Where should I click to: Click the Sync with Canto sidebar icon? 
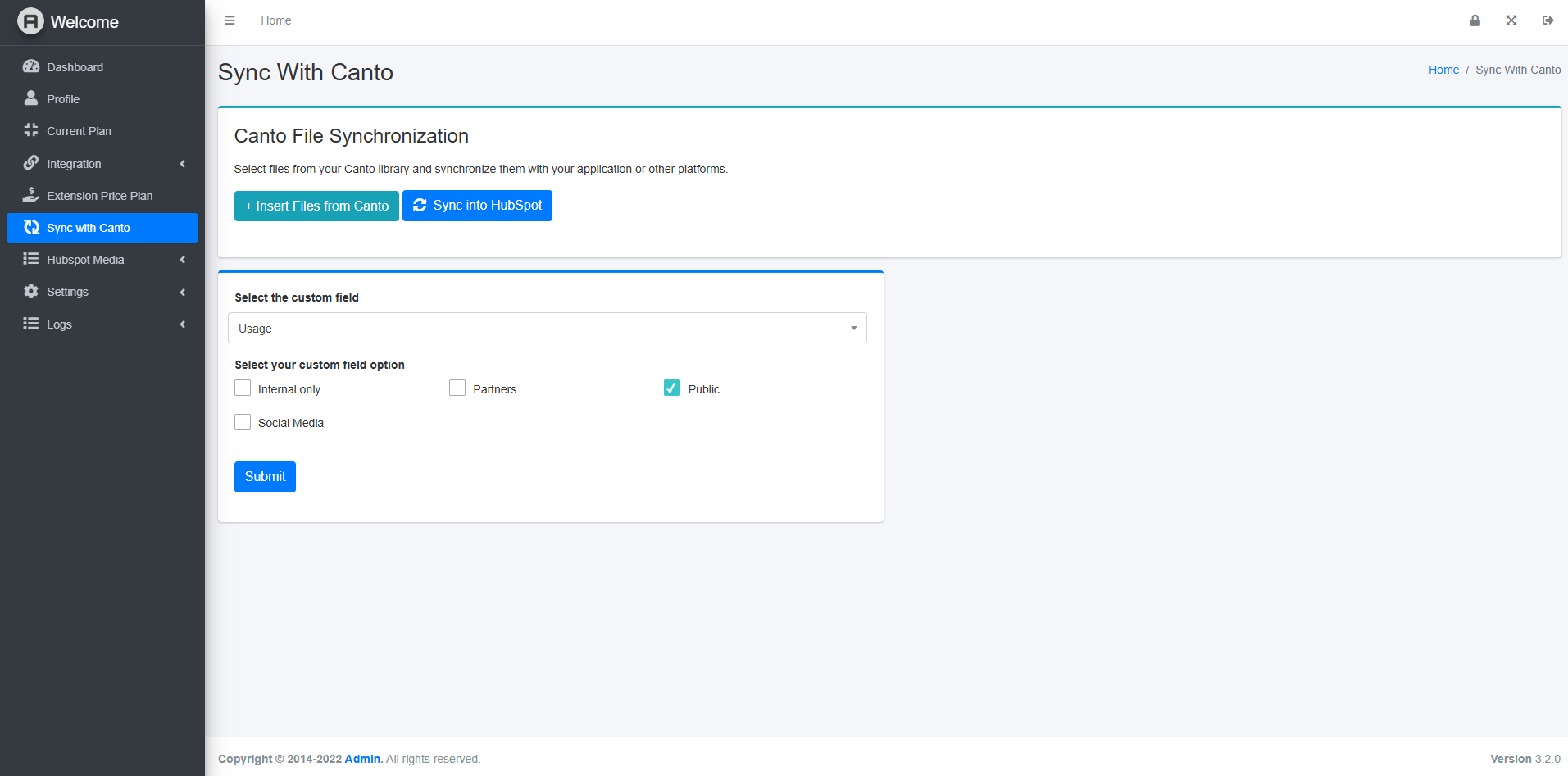[x=31, y=227]
